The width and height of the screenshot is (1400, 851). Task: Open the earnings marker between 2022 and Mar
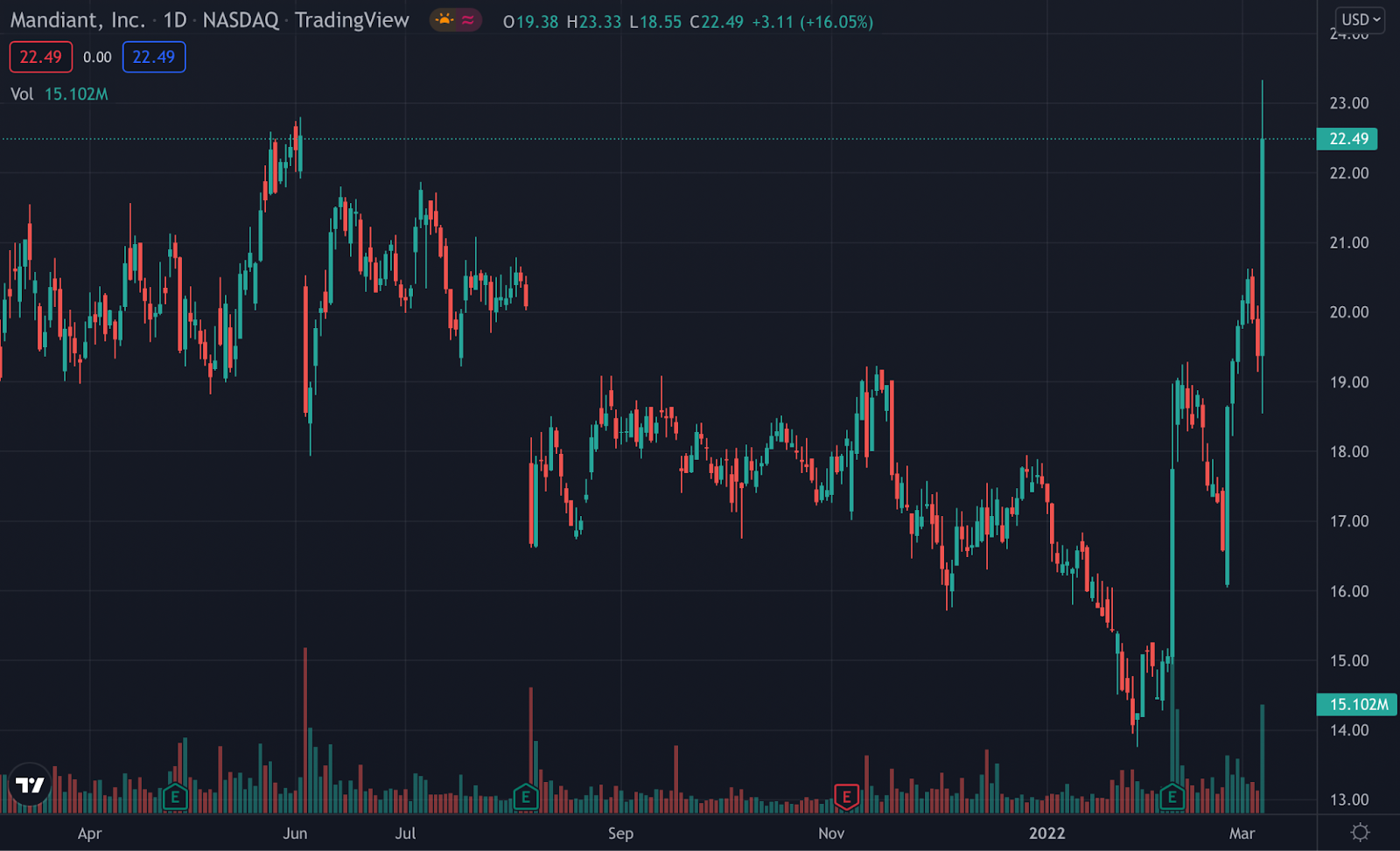tap(1172, 797)
